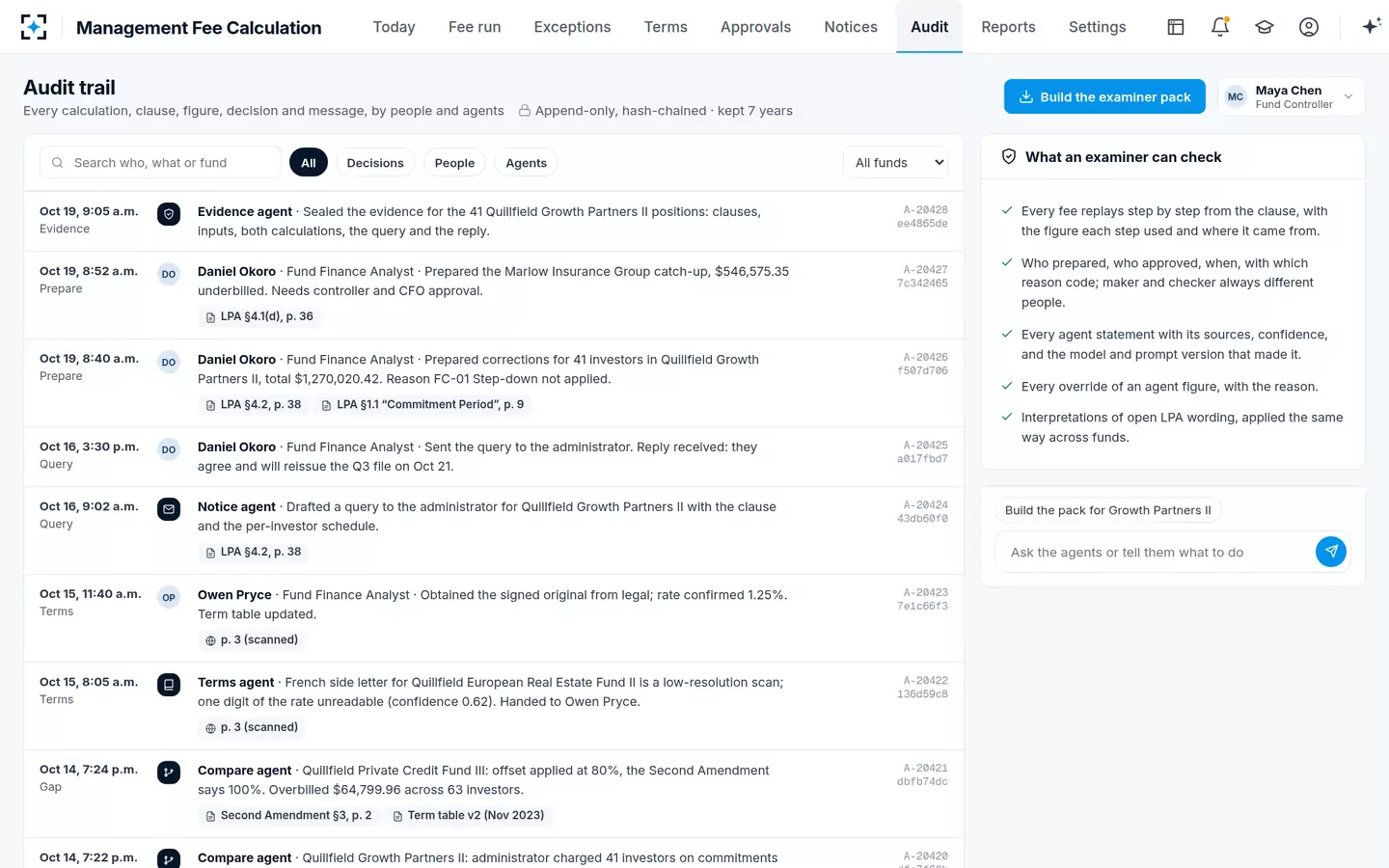Viewport: 1389px width, 868px height.
Task: Click the MC avatar for Maya Chen
Action: 1236,96
